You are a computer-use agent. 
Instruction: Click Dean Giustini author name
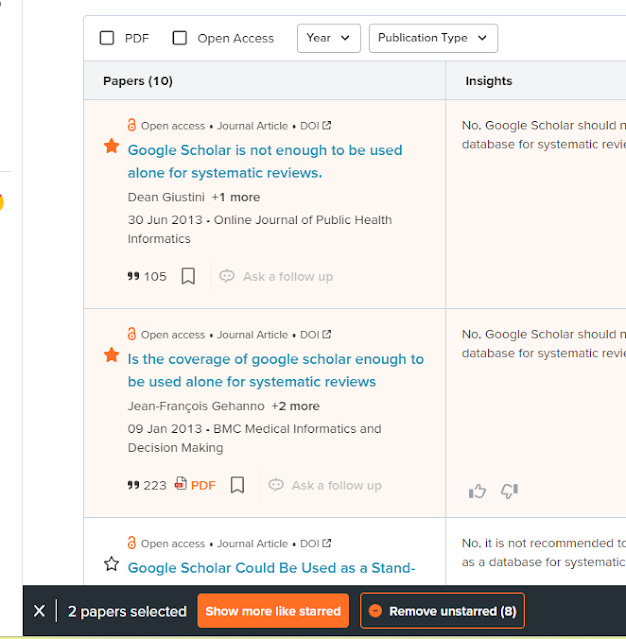(x=166, y=197)
